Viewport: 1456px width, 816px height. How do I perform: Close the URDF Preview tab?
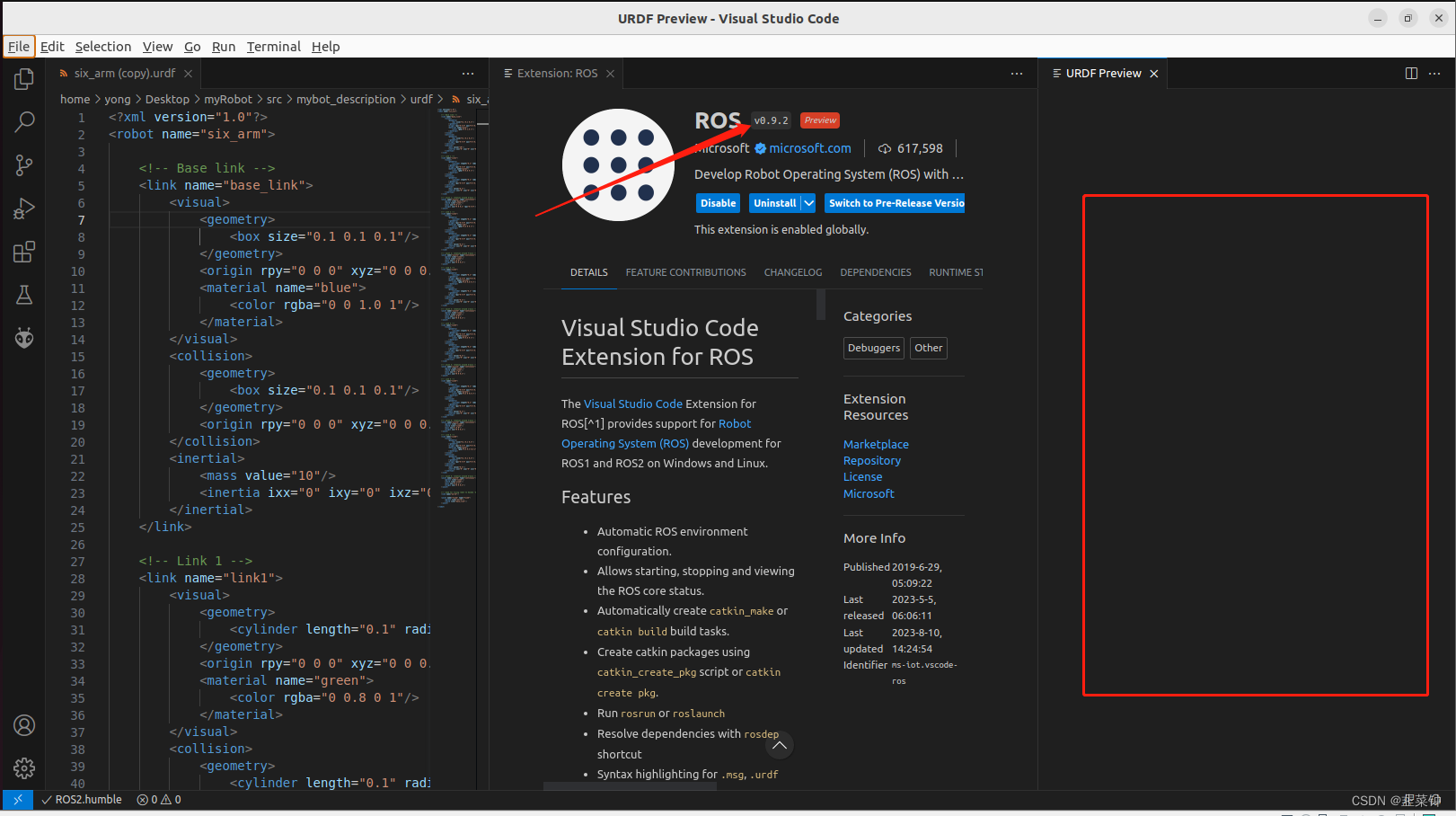point(1154,74)
